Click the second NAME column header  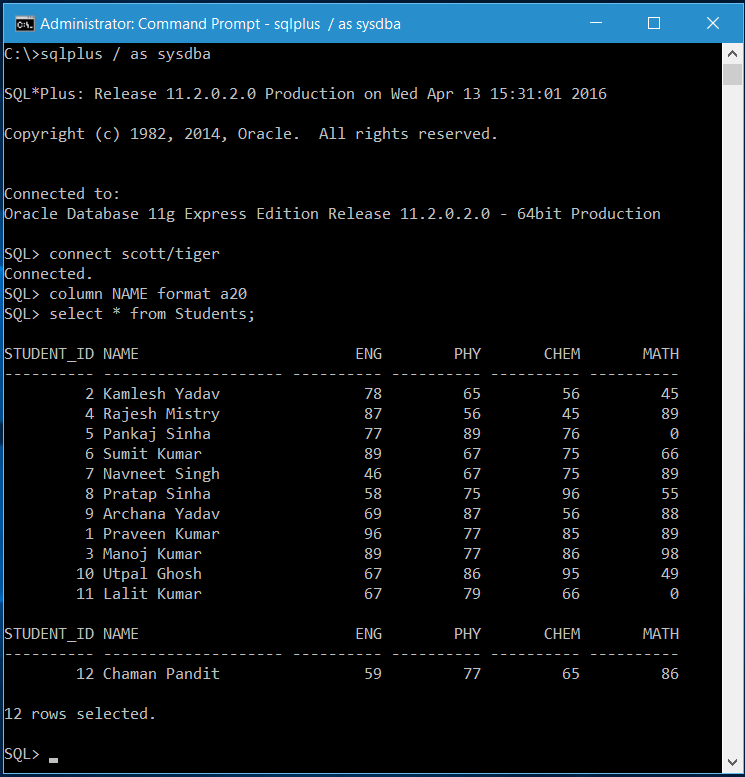(121, 634)
